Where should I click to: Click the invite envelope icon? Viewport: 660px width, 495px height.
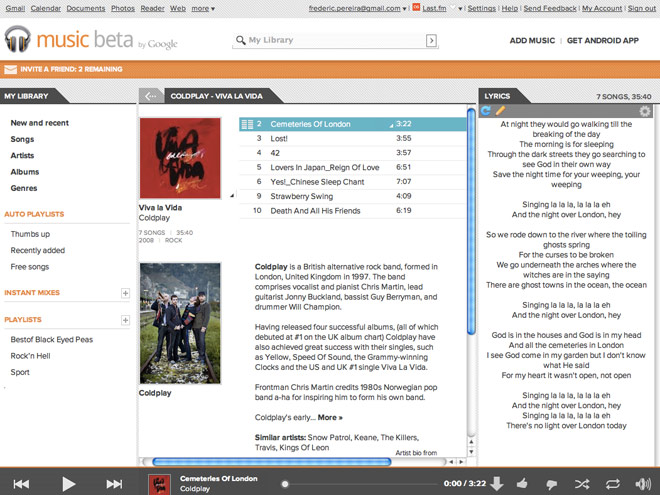coord(11,69)
